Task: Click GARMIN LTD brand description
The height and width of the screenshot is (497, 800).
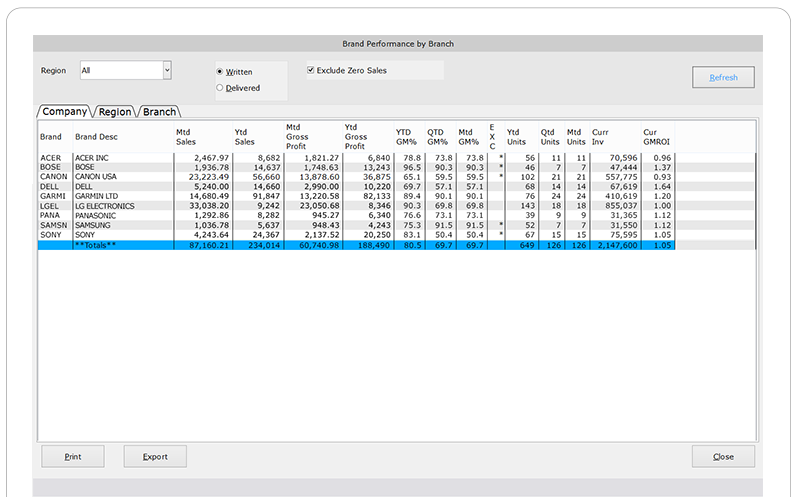Action: (96, 196)
